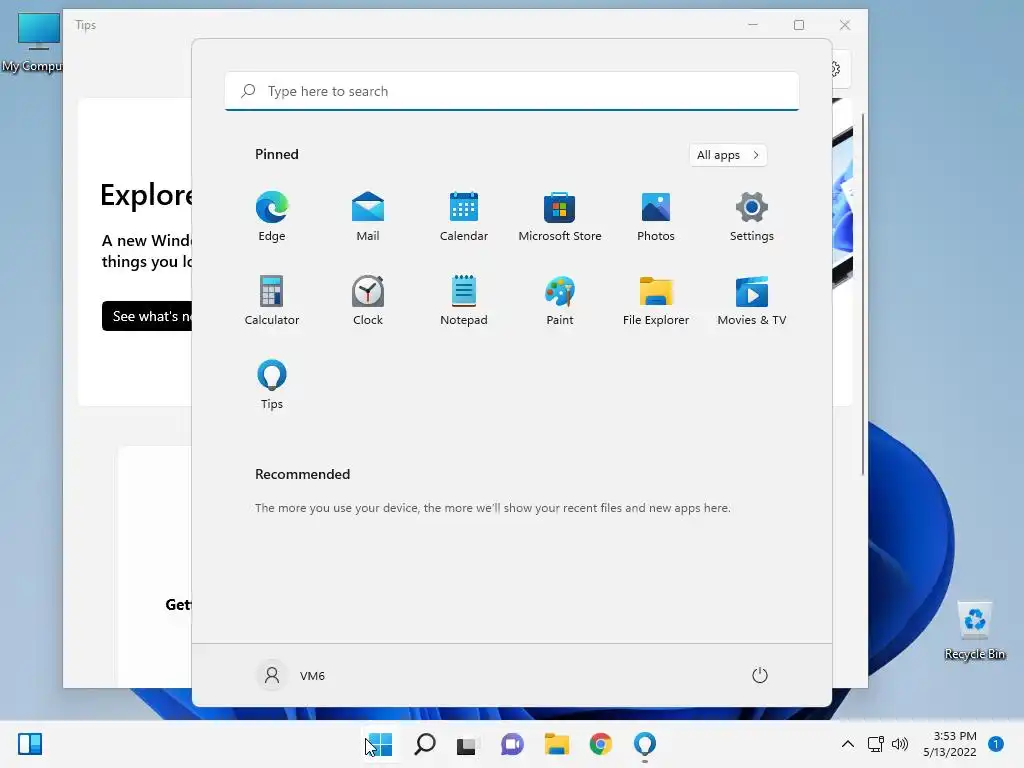Open the pinned Tips app

coord(272,385)
